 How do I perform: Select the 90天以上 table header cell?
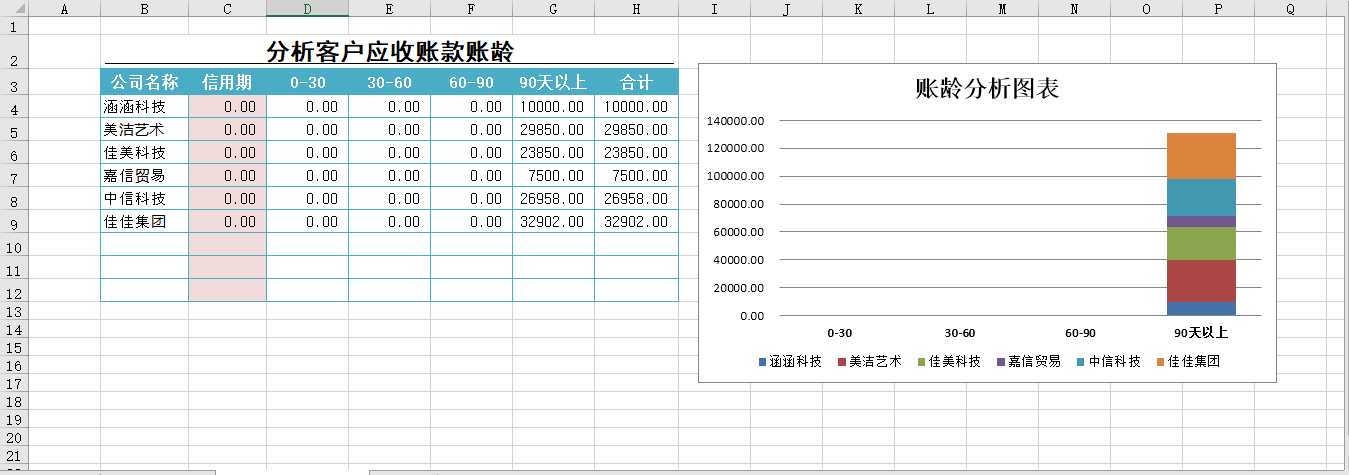tap(553, 82)
